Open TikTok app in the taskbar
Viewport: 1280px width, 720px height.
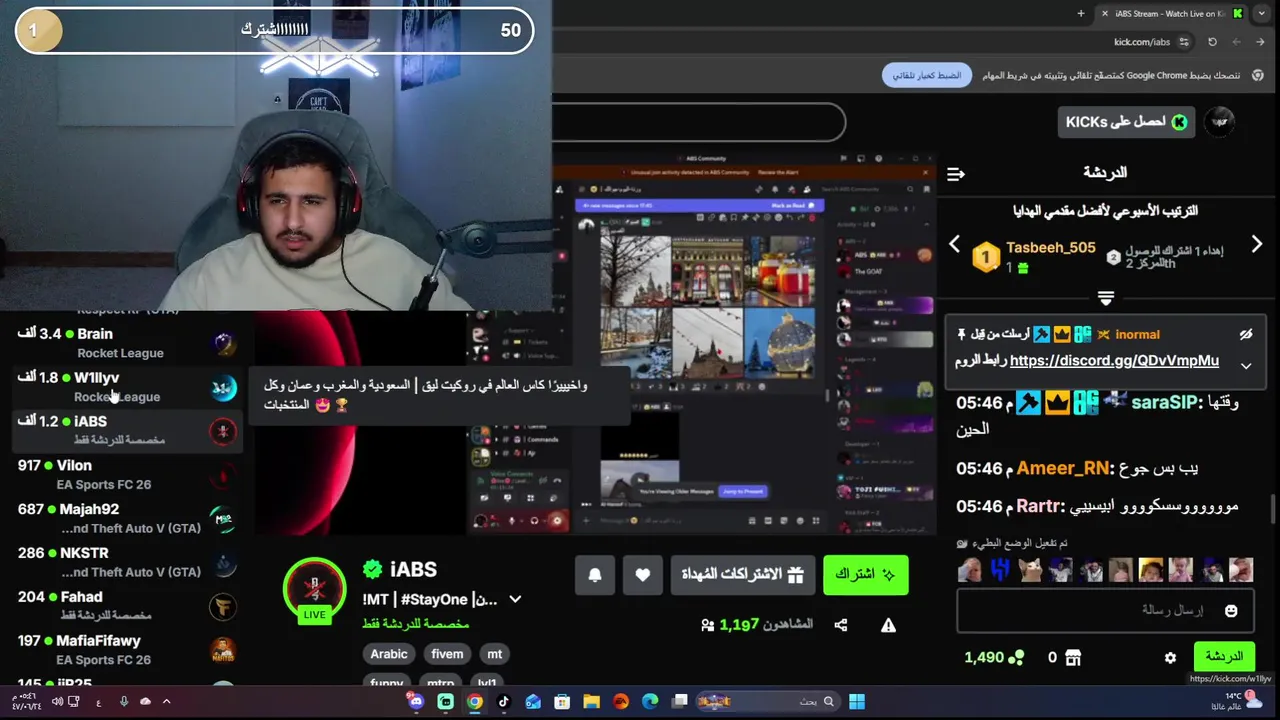[504, 702]
